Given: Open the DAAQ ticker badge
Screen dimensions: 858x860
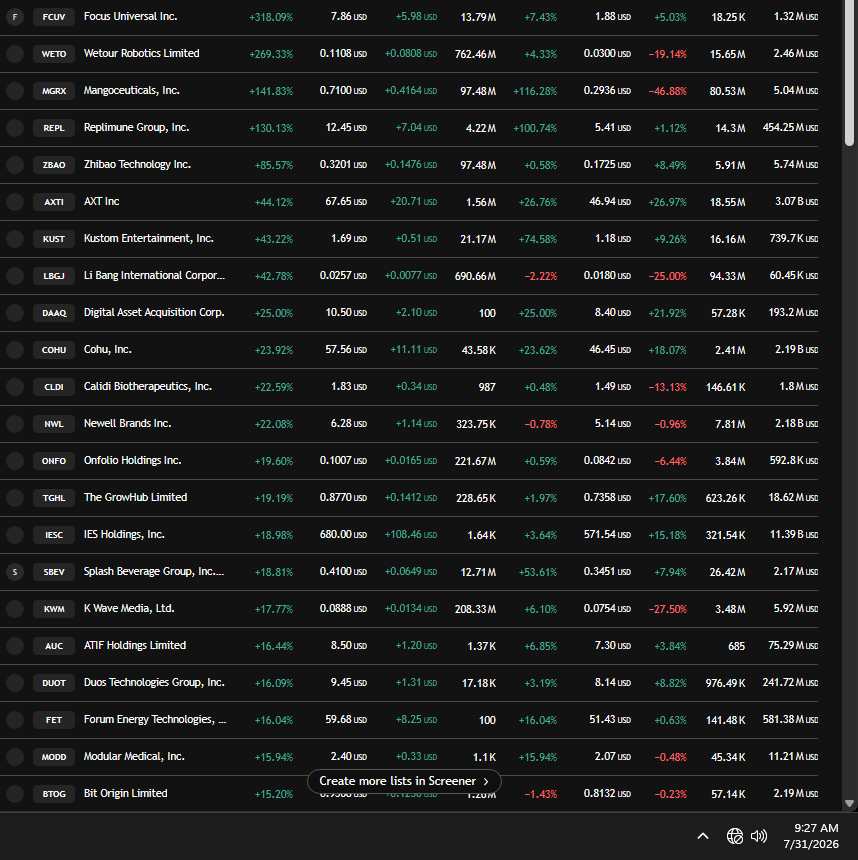Looking at the screenshot, I should 54,313.
